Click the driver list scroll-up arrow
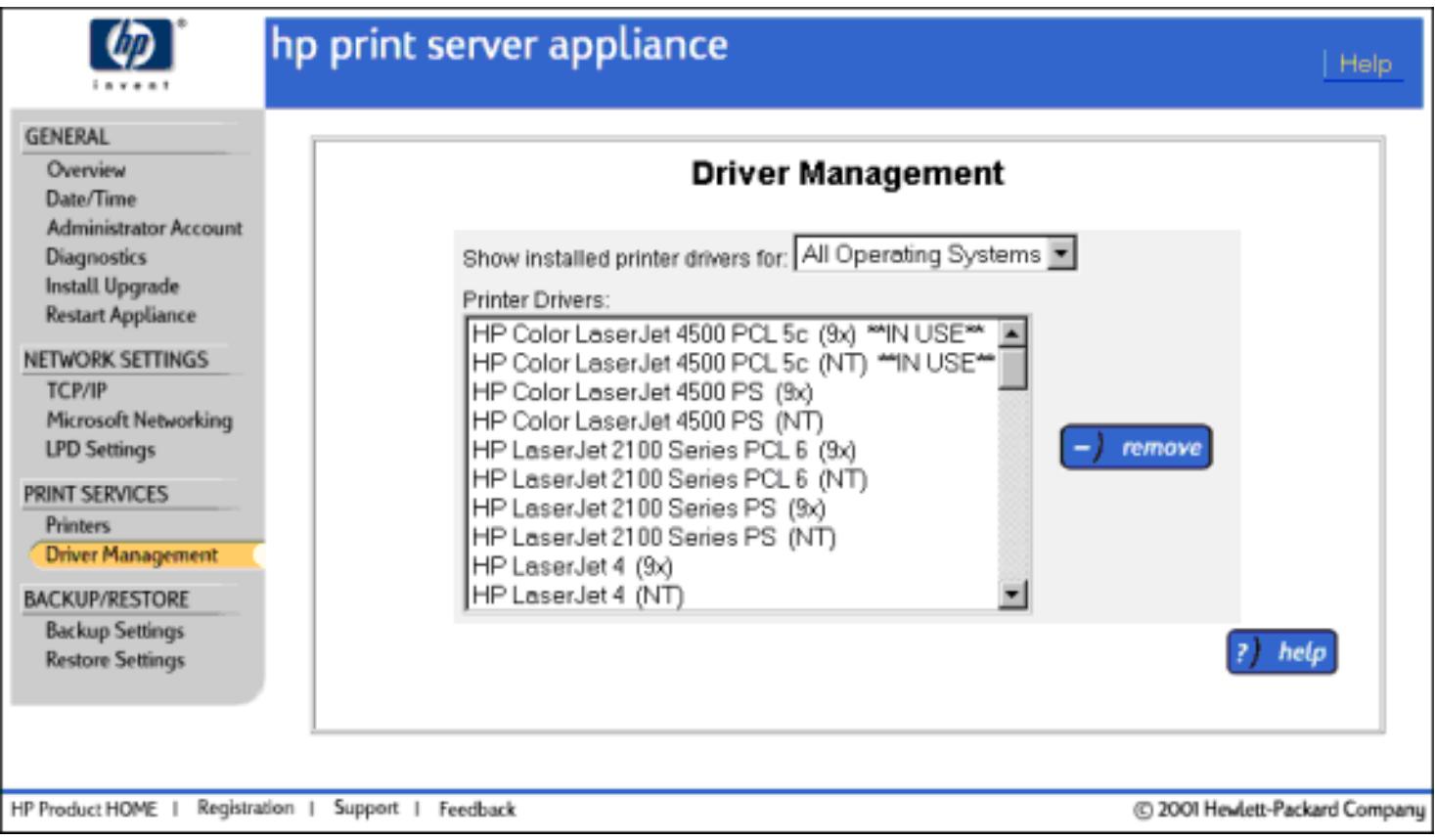The image size is (1435, 840). click(1012, 333)
